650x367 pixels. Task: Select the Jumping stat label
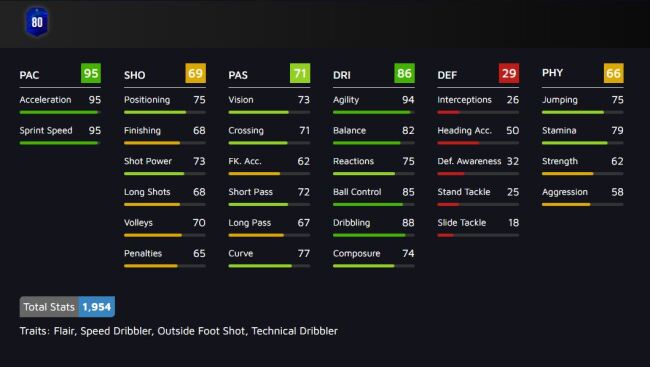(x=560, y=100)
